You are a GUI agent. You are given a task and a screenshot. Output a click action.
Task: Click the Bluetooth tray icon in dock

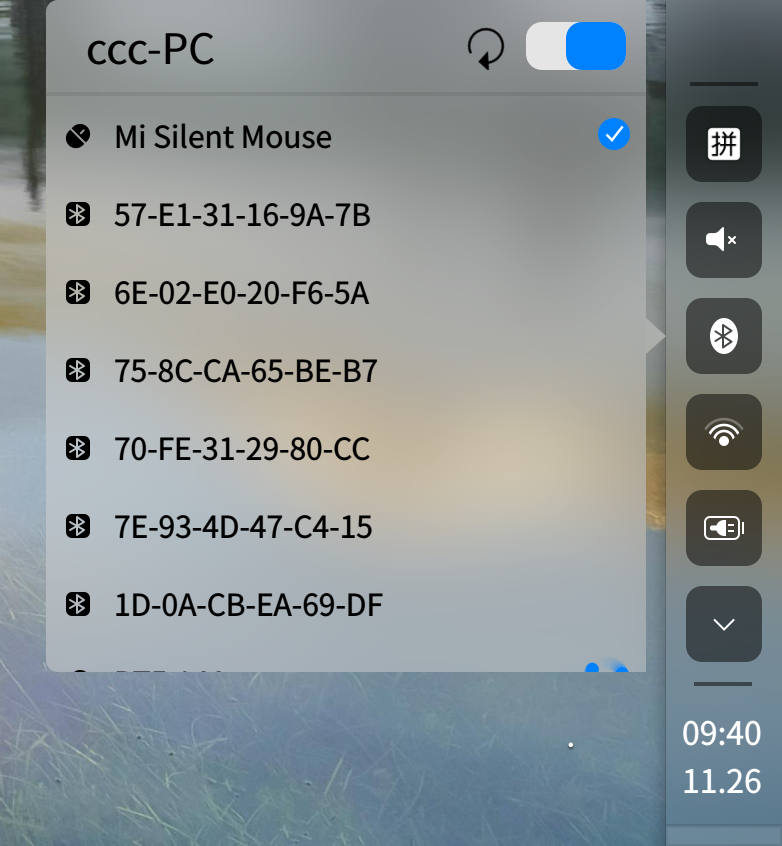(x=723, y=336)
